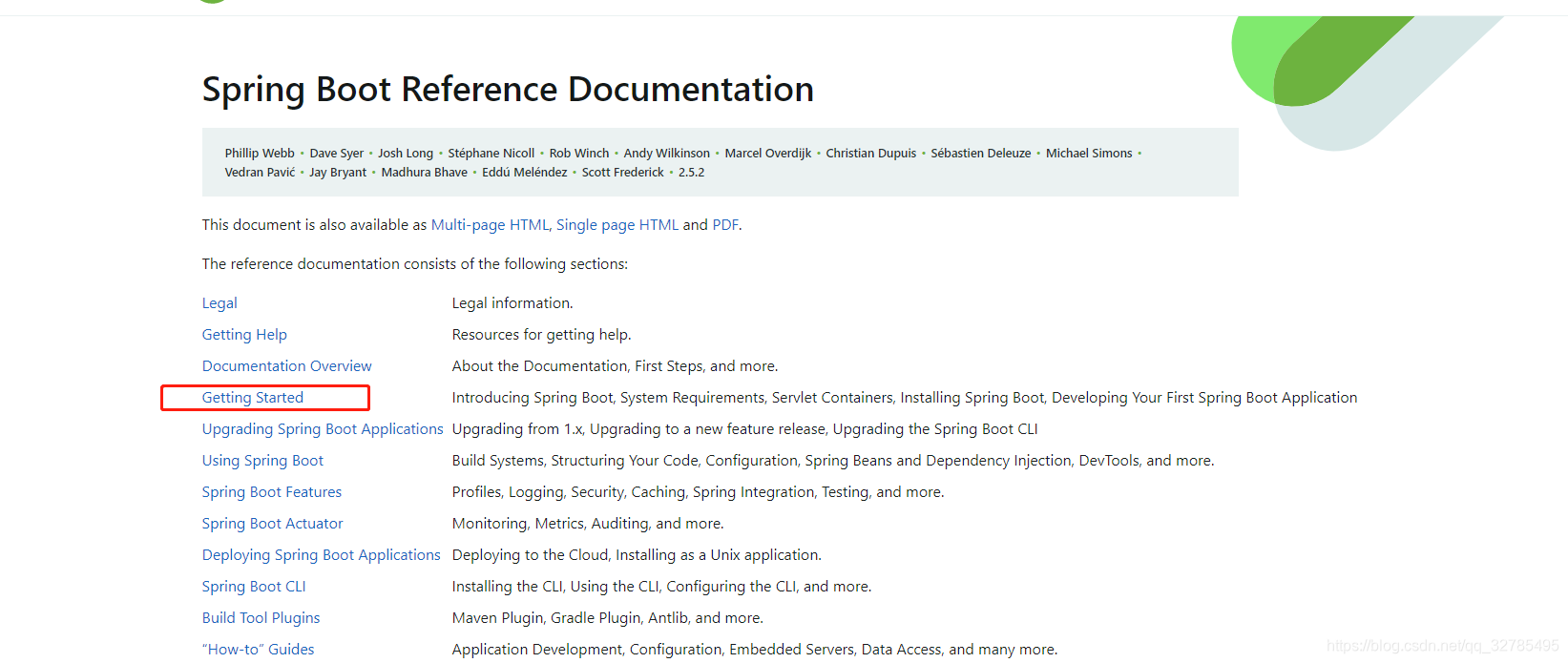Click author name Michael Simons
The height and width of the screenshot is (663, 1568).
1089,154
